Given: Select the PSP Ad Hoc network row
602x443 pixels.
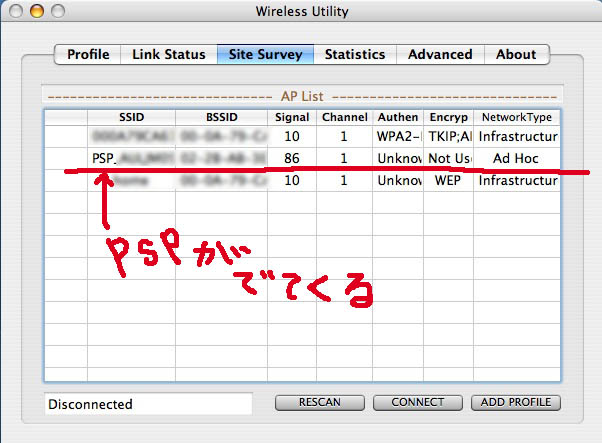Looking at the screenshot, I should pyautogui.click(x=300, y=158).
